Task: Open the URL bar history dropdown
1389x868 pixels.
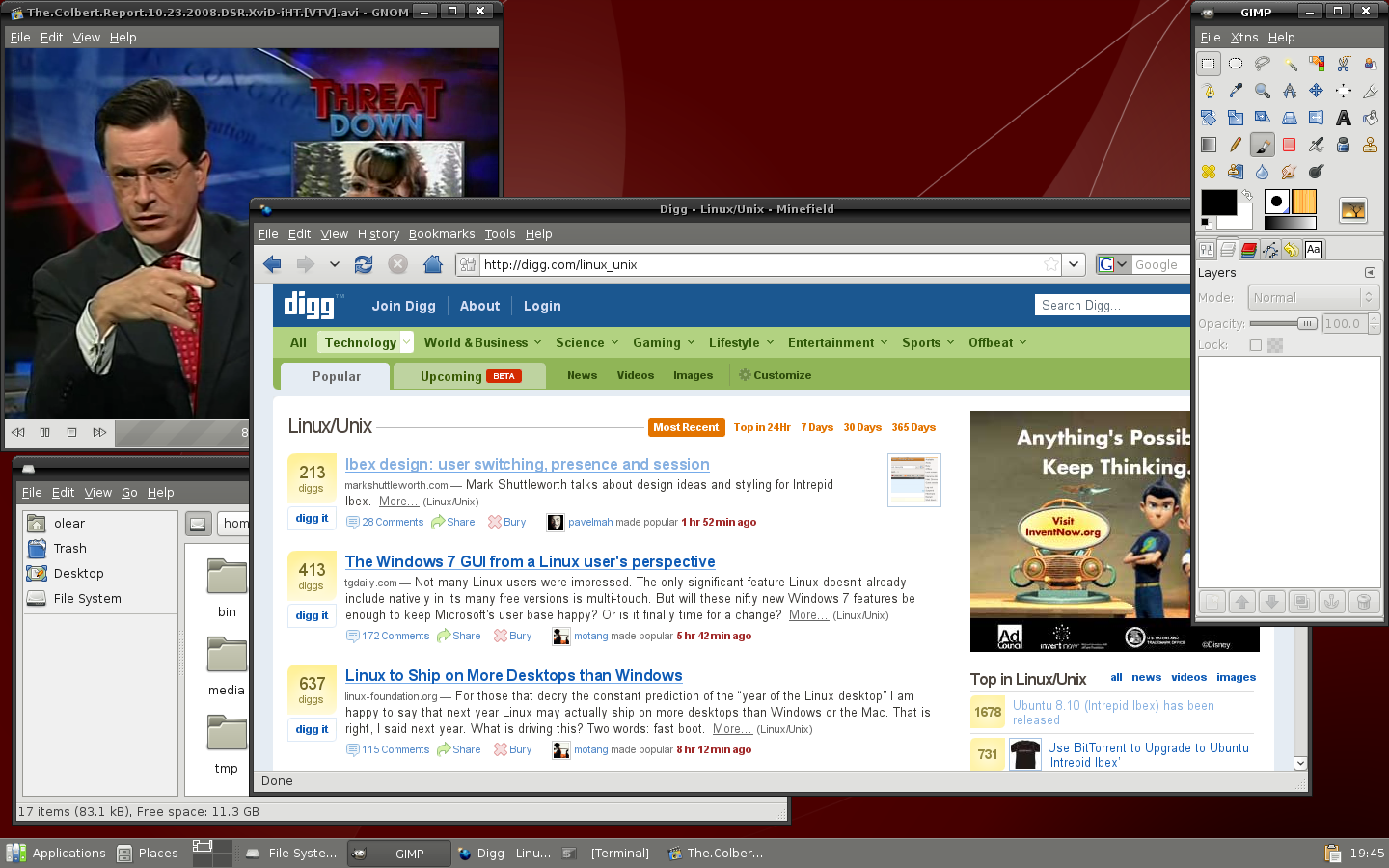Action: pyautogui.click(x=1075, y=264)
